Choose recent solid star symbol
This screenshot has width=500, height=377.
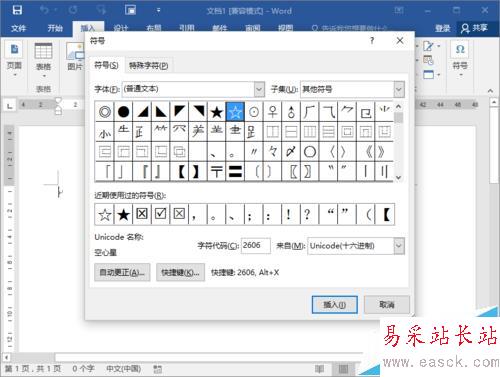click(123, 214)
